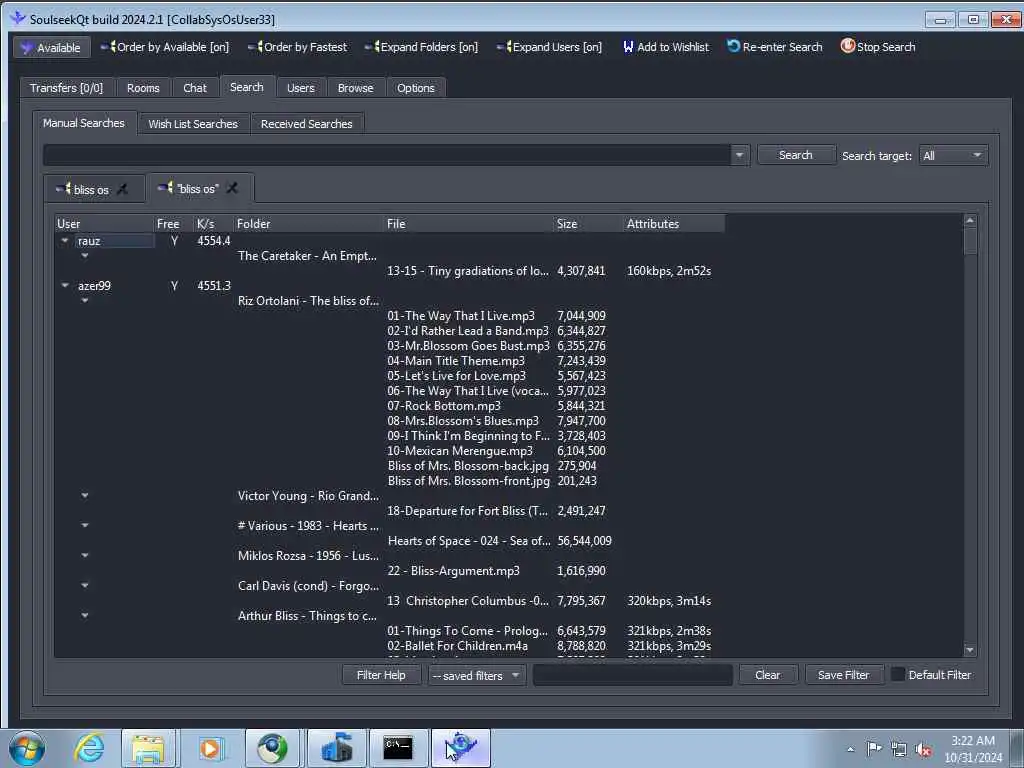Click the results scrollbar up arrow
The width and height of the screenshot is (1024, 768).
(970, 221)
